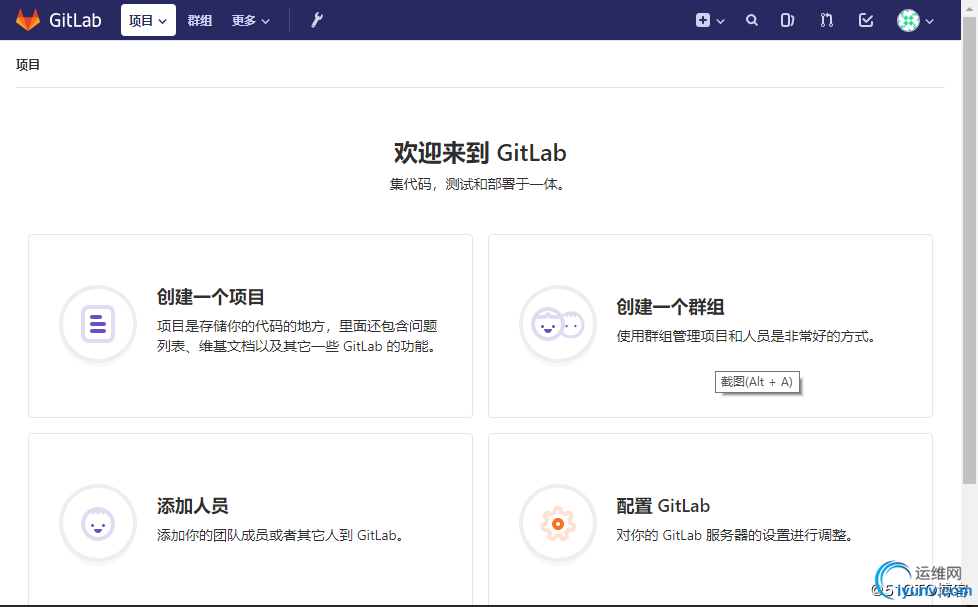Expand the 项目 dropdown menu
The width and height of the screenshot is (978, 607).
(148, 21)
